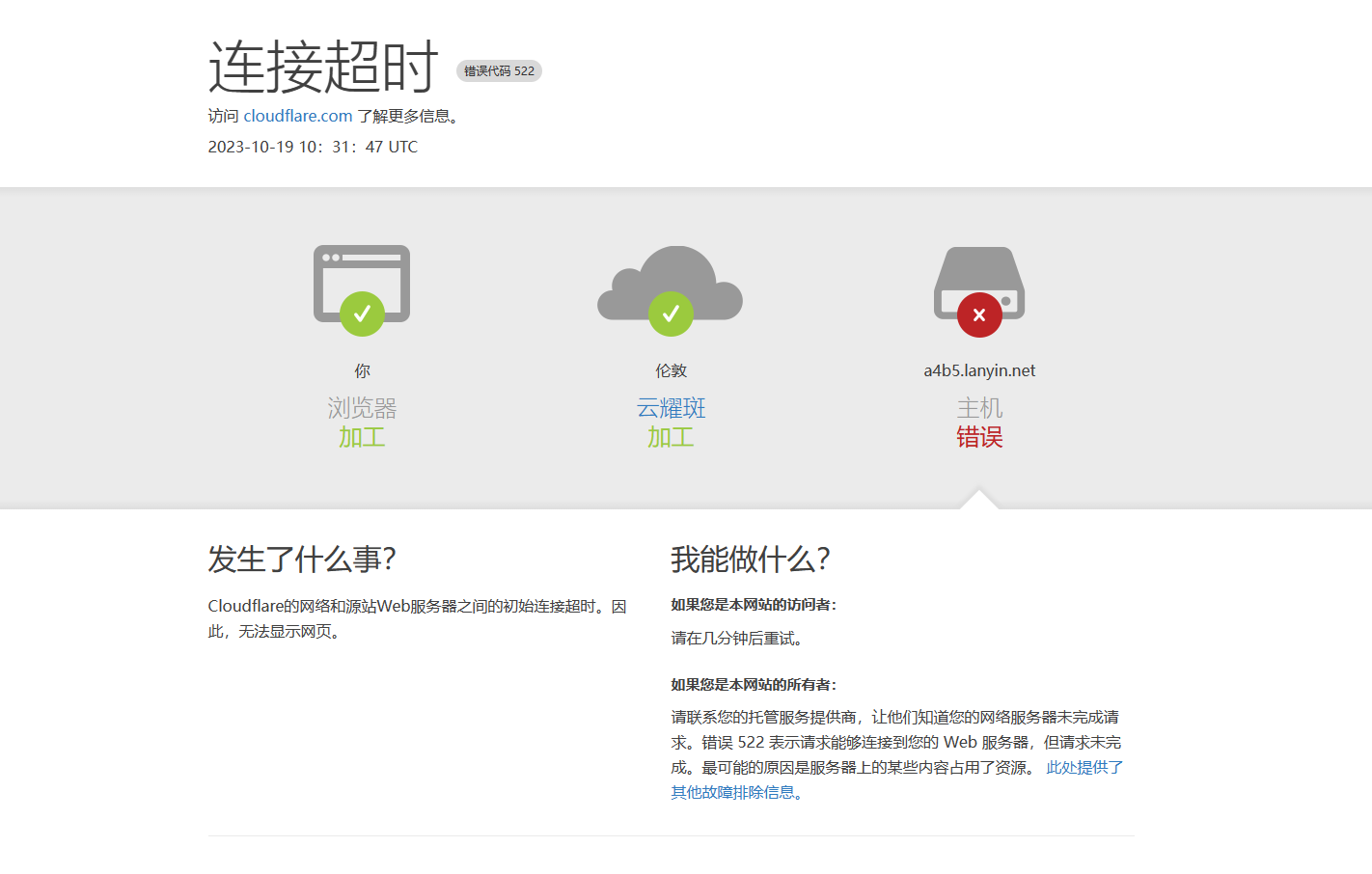The width and height of the screenshot is (1372, 874).
Task: Click 如果您是本网站的所有者 subheading
Action: coord(754,685)
